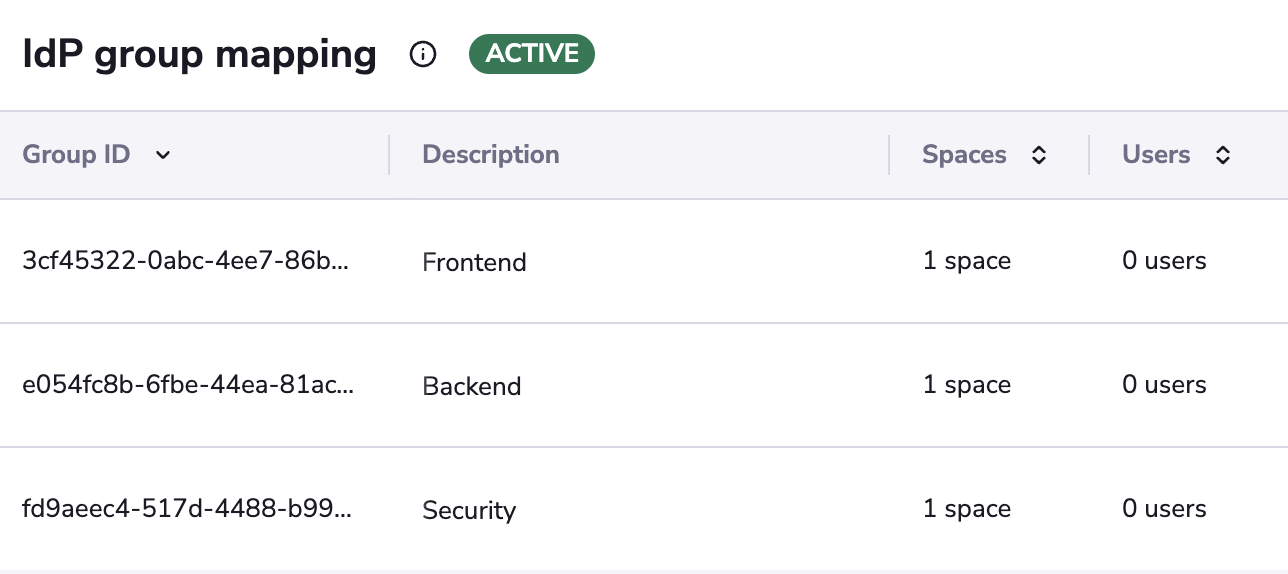
Task: Click the IdP group mapping heading
Action: (x=199, y=54)
